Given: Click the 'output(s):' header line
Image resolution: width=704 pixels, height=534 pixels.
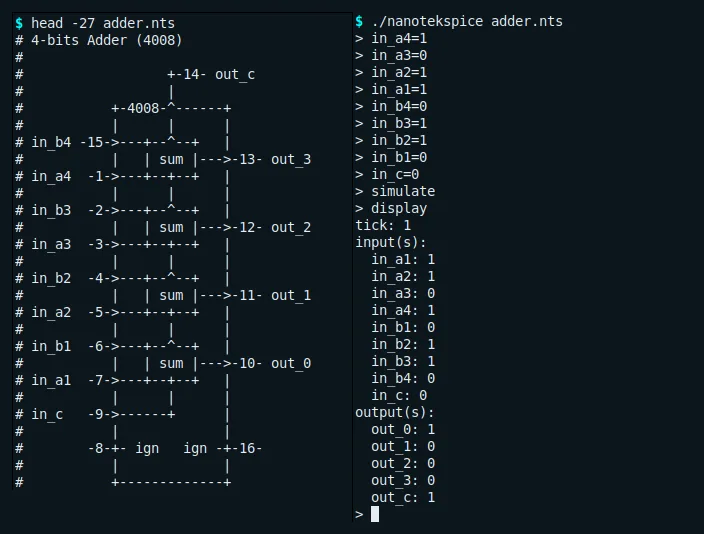Looking at the screenshot, I should [395, 413].
